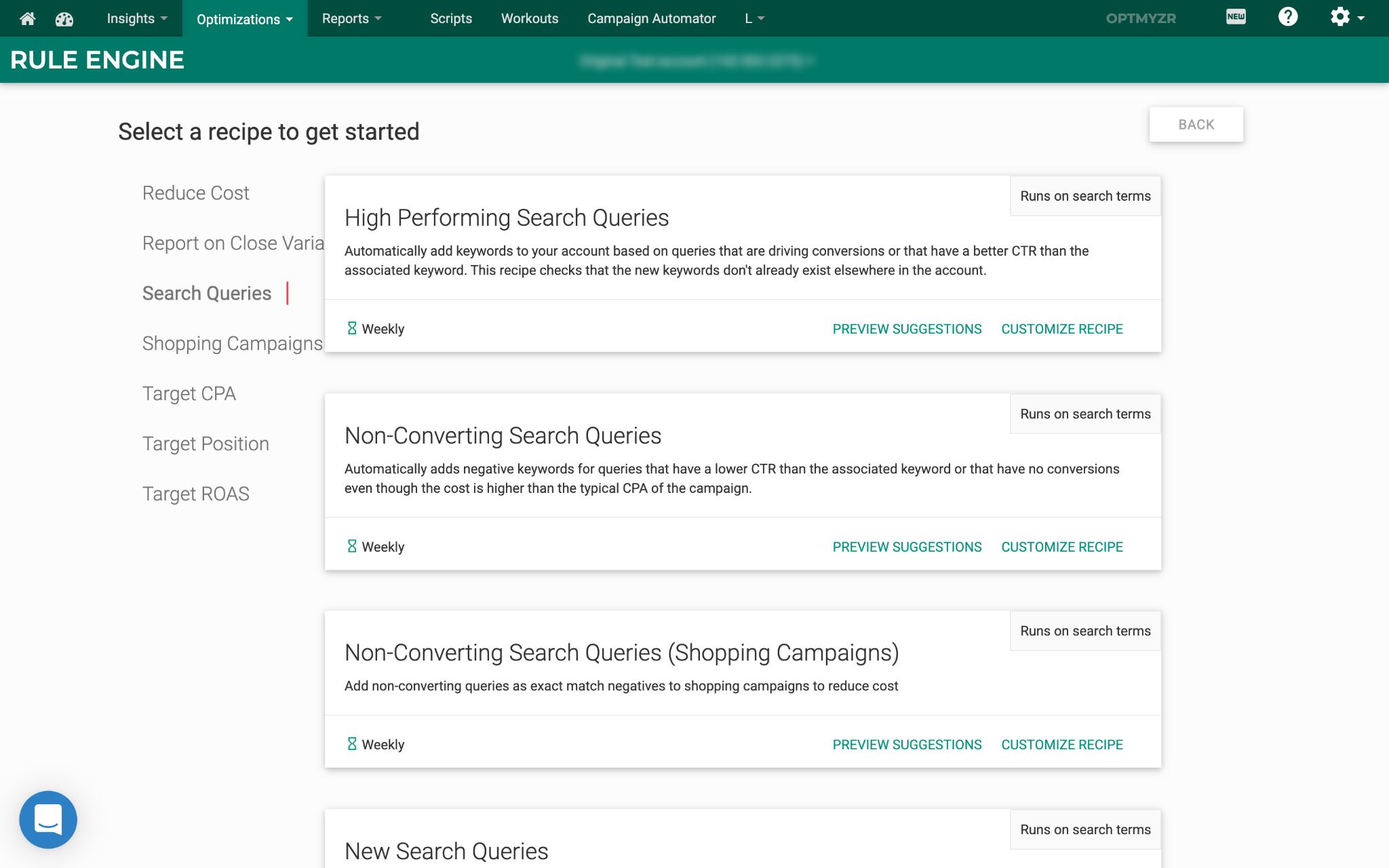Preview suggestions for Shopping Campaigns non-converting queries

point(907,745)
